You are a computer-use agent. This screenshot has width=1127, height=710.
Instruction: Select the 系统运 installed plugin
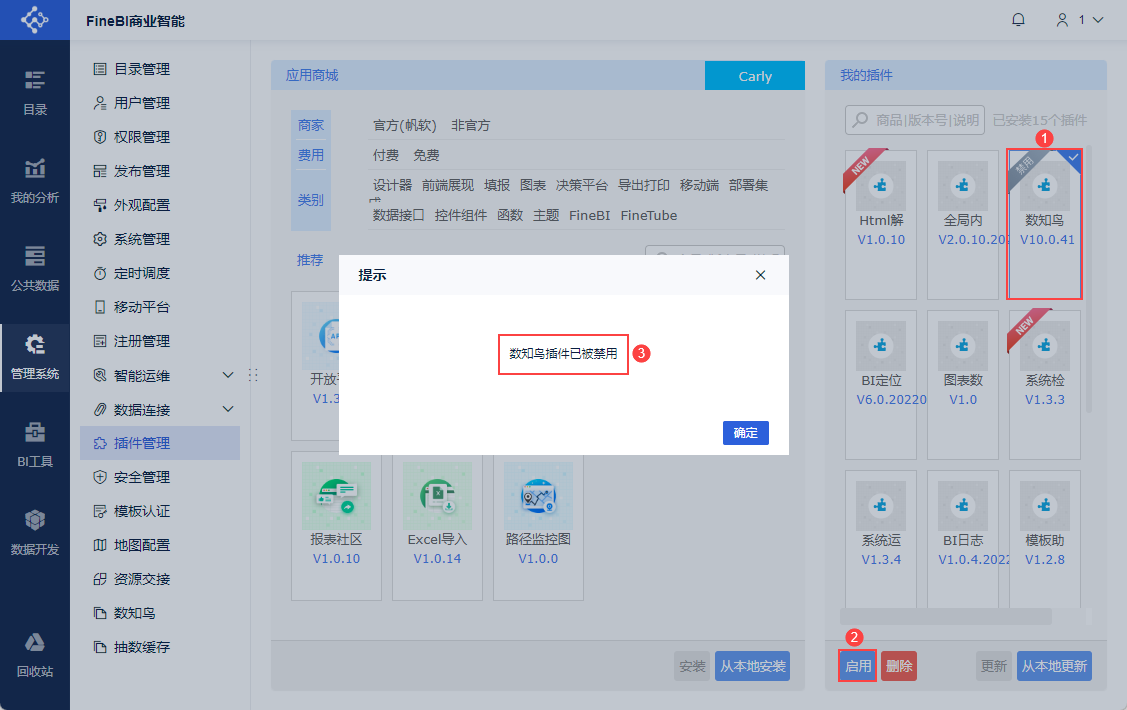[881, 539]
